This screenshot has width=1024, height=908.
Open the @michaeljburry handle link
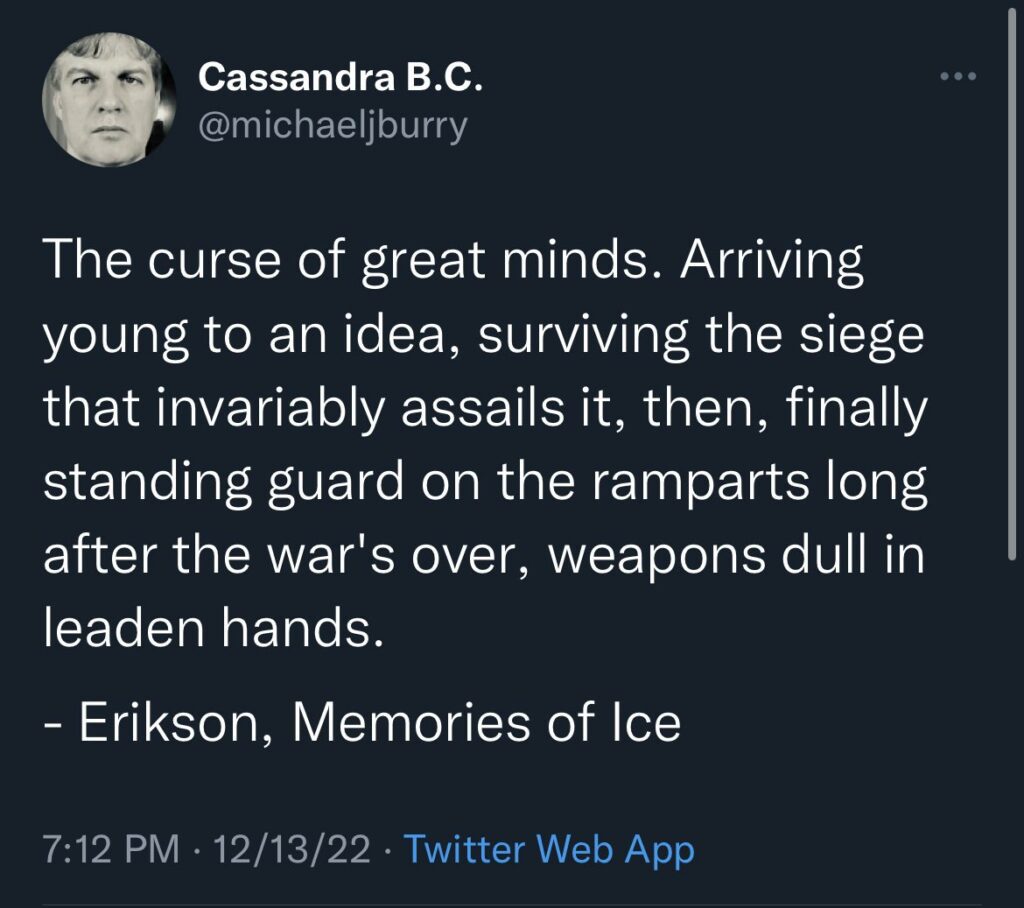(x=332, y=127)
